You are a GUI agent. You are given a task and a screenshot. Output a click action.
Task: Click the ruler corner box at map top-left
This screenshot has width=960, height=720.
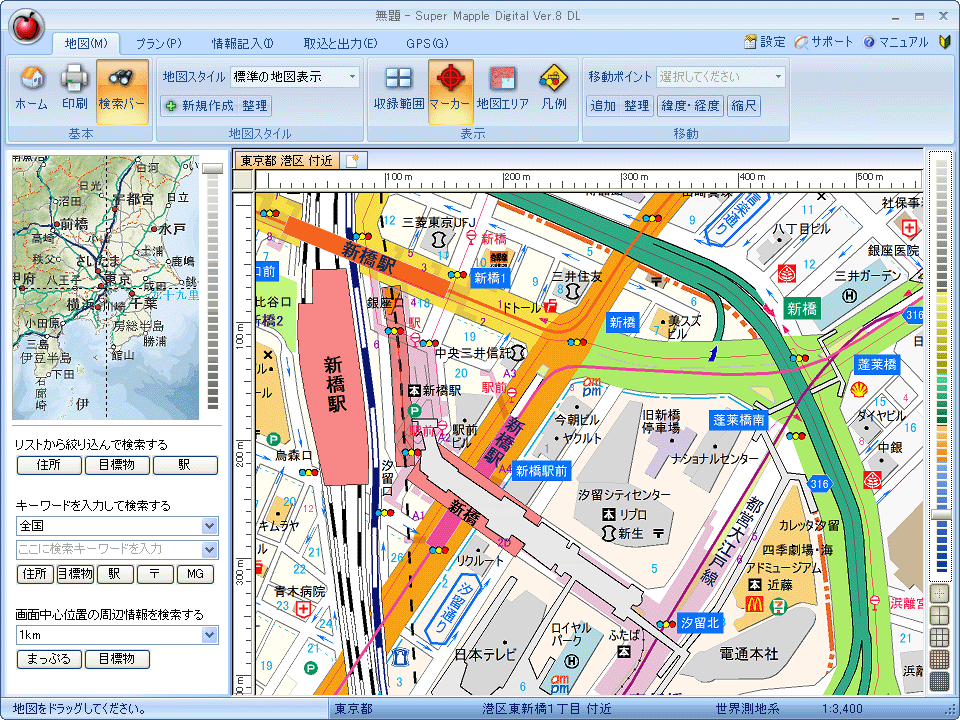(244, 180)
